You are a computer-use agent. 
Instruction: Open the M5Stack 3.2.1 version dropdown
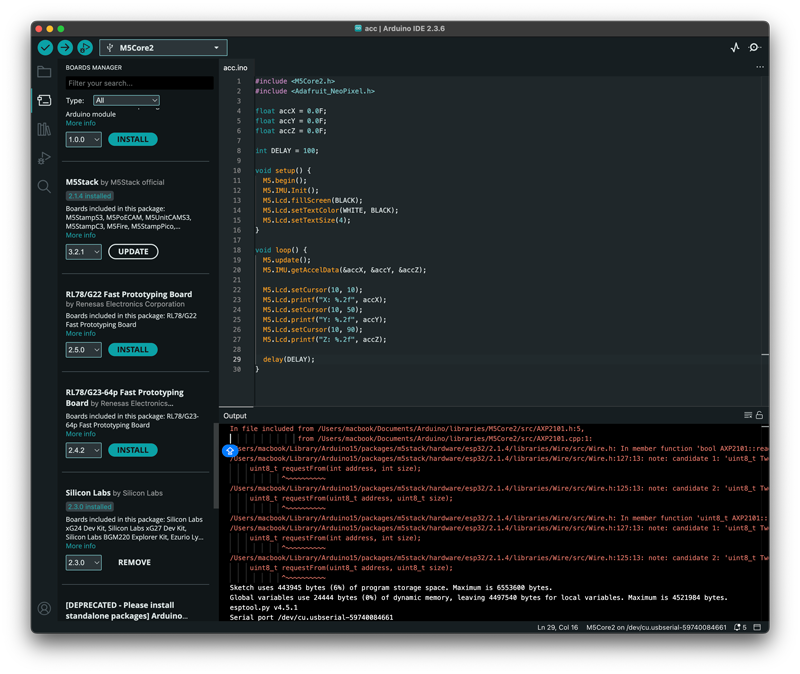point(84,252)
